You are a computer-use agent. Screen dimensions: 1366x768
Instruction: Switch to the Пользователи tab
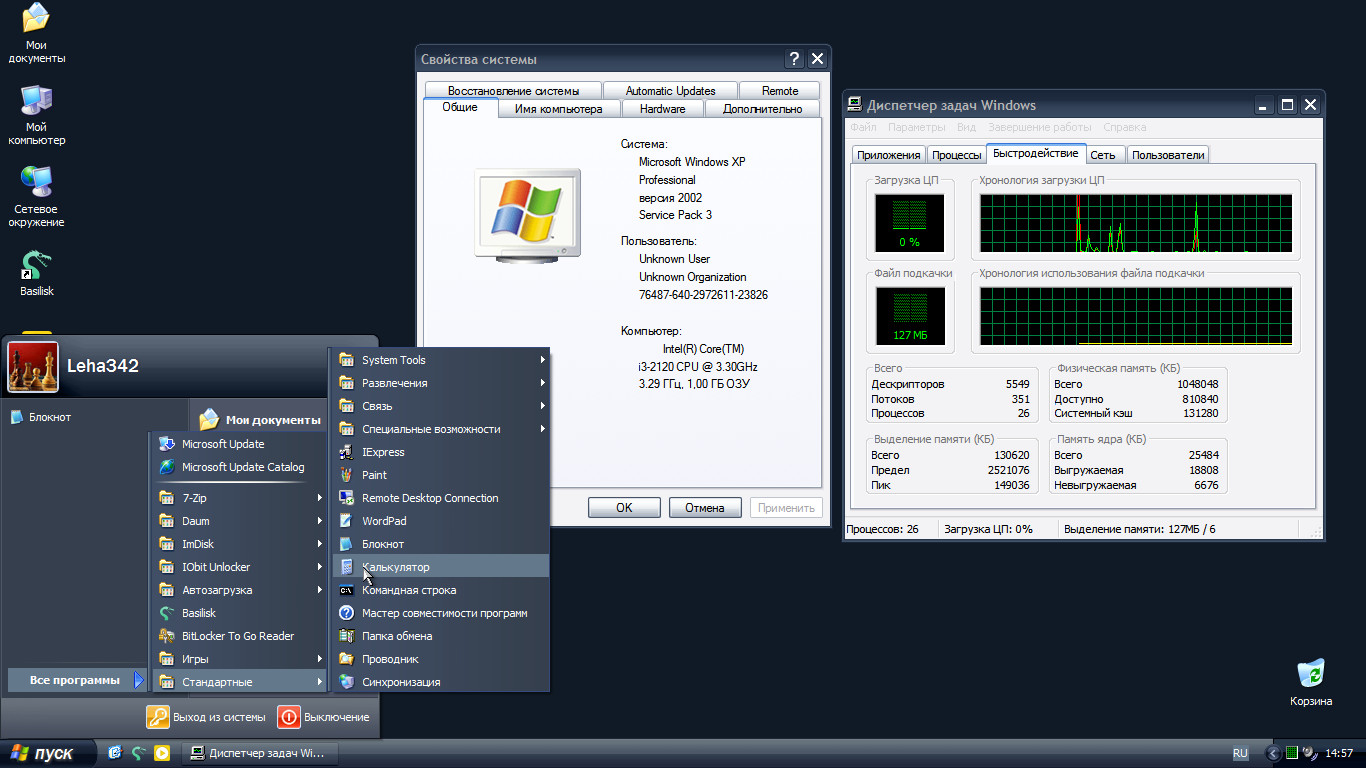click(1168, 155)
